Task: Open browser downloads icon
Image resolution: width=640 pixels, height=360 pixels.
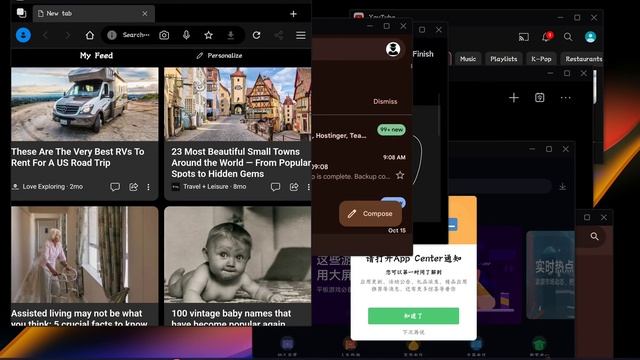Action: pos(231,35)
